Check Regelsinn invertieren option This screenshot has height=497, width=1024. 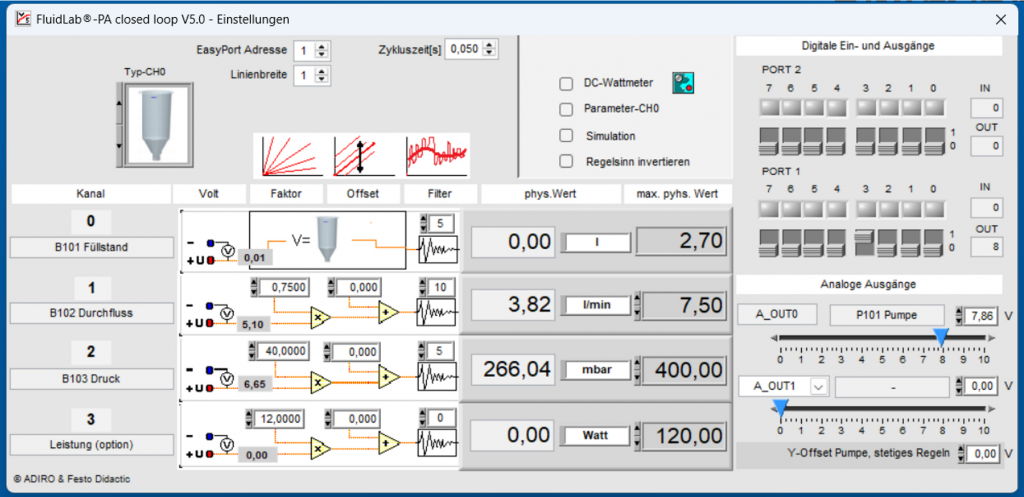point(566,161)
